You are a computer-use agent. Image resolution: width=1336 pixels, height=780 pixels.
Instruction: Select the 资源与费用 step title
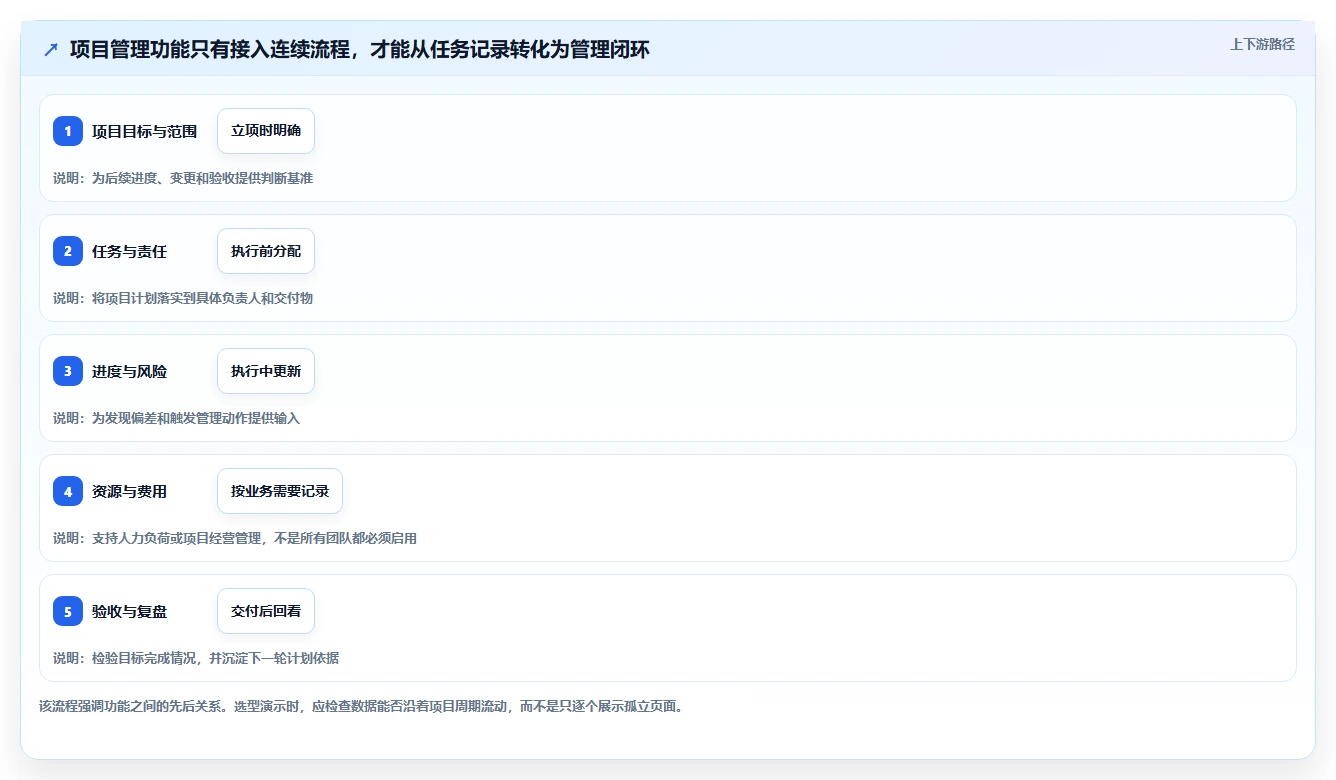129,491
